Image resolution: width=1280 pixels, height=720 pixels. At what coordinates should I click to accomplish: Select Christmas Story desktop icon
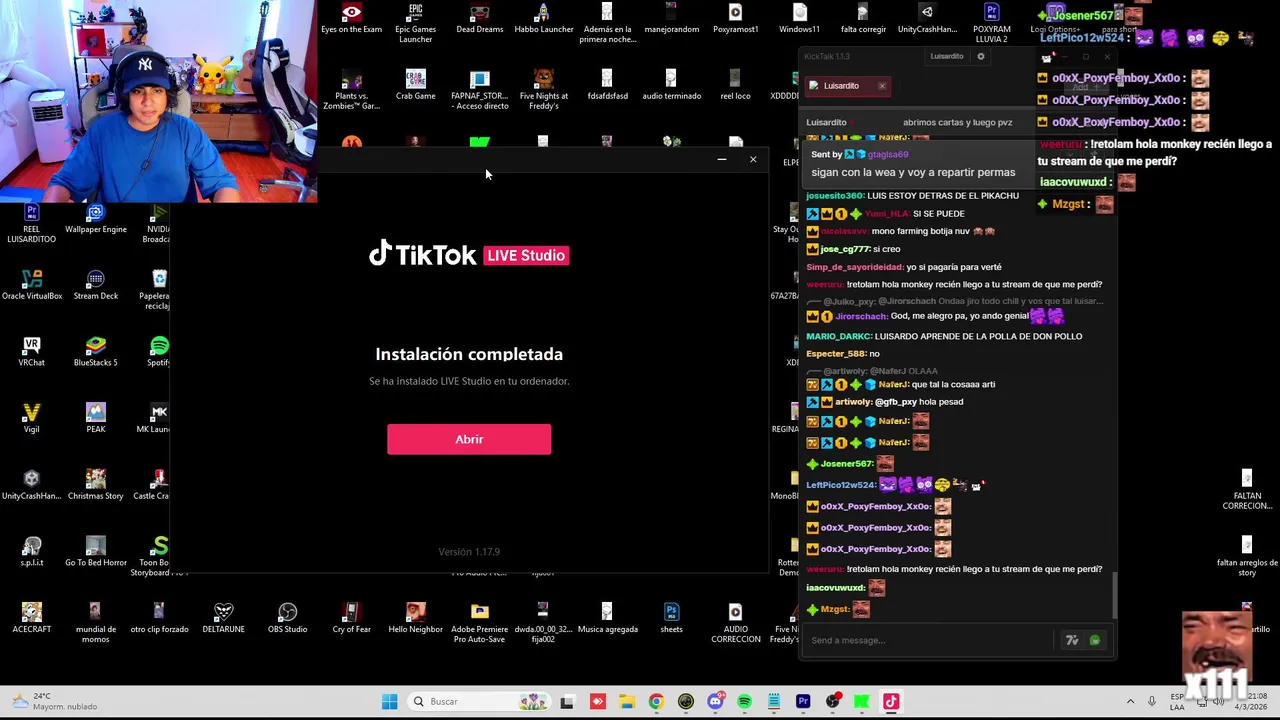95,485
